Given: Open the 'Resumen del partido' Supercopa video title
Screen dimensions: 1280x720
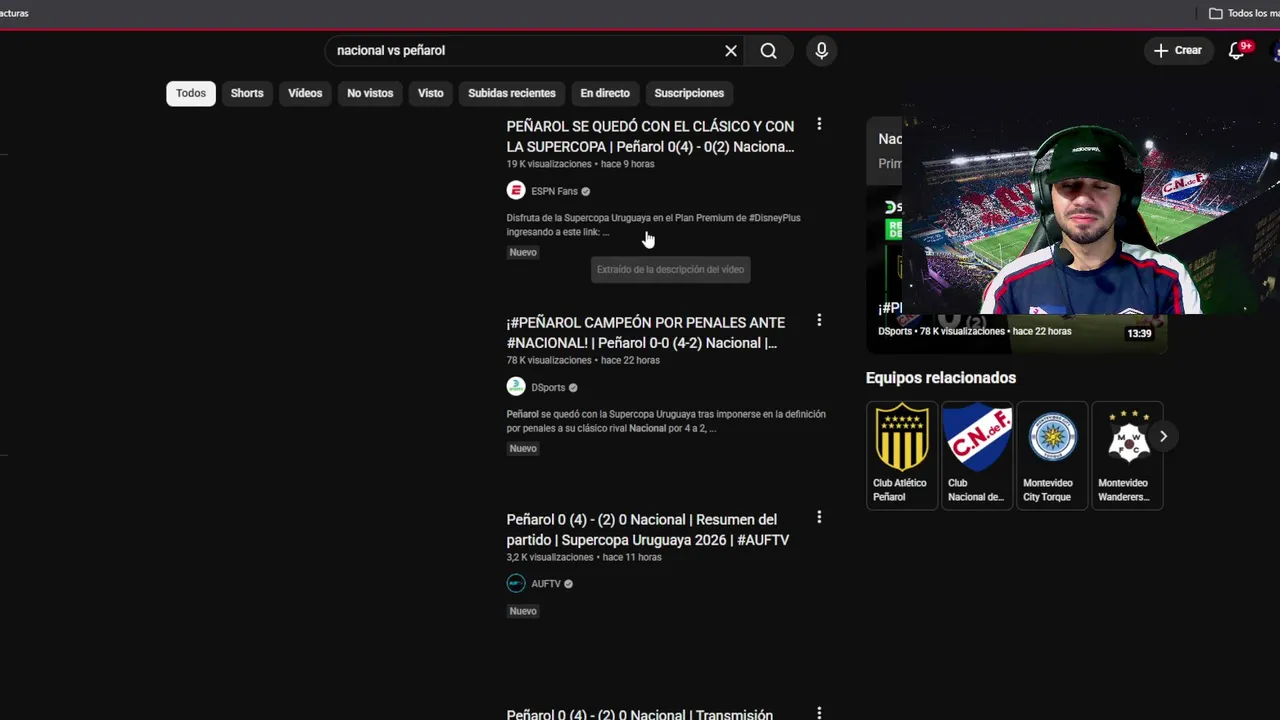Looking at the screenshot, I should pyautogui.click(x=647, y=530).
